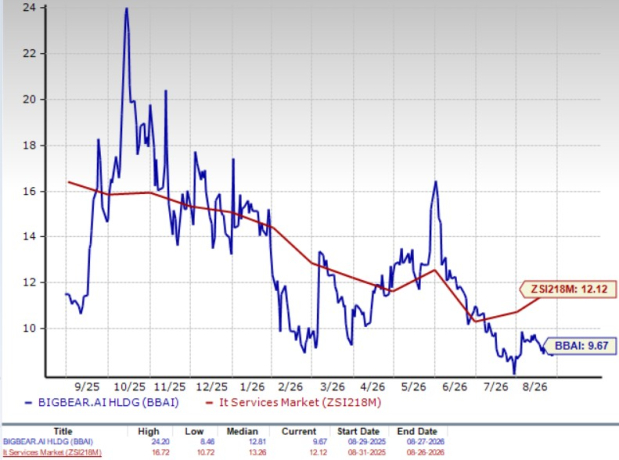This screenshot has width=619, height=460.
Task: Click the Title column header
Action: 63,431
